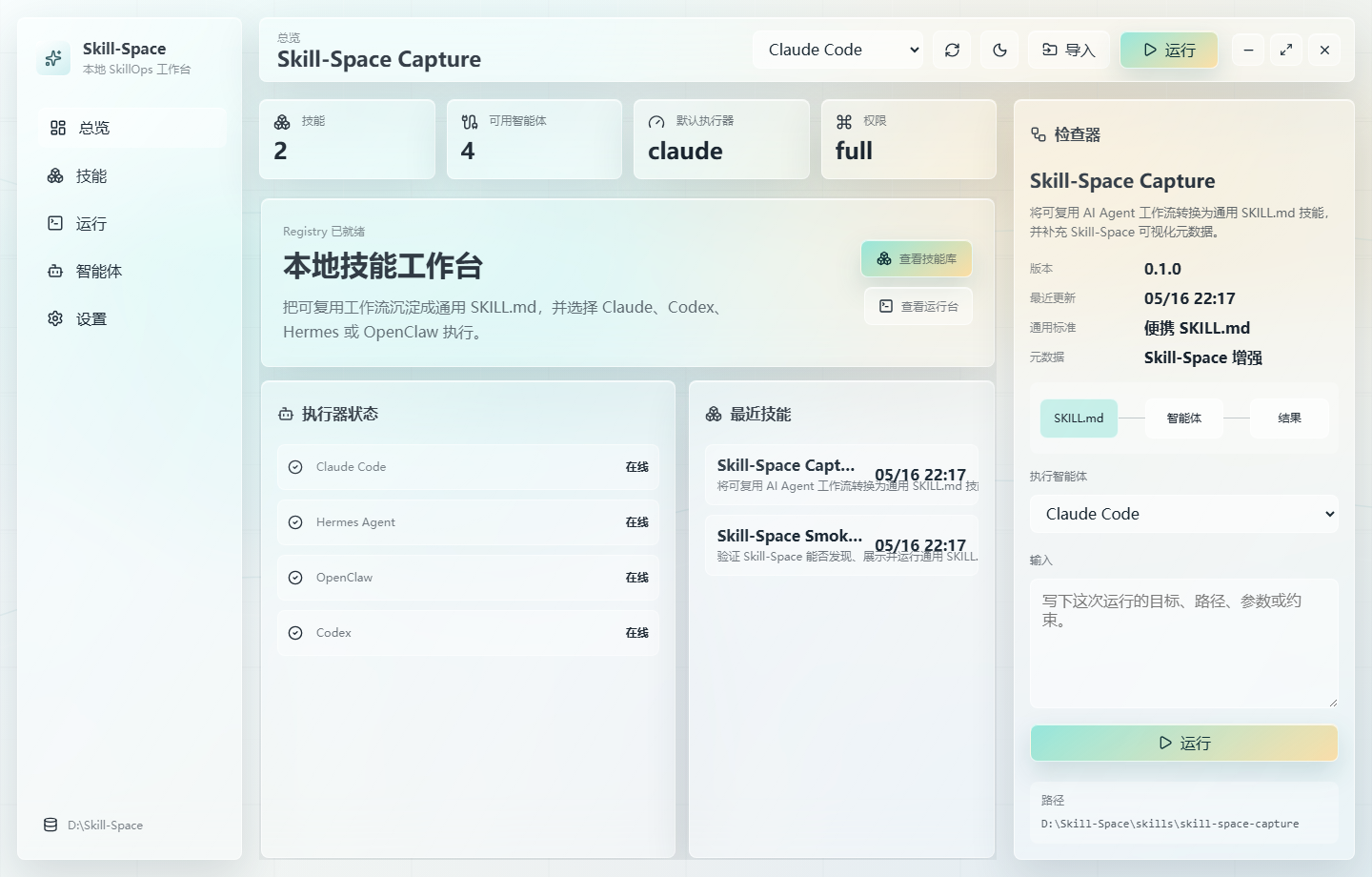Click the Skill-Space logo icon
1372x877 pixels.
coord(53,58)
